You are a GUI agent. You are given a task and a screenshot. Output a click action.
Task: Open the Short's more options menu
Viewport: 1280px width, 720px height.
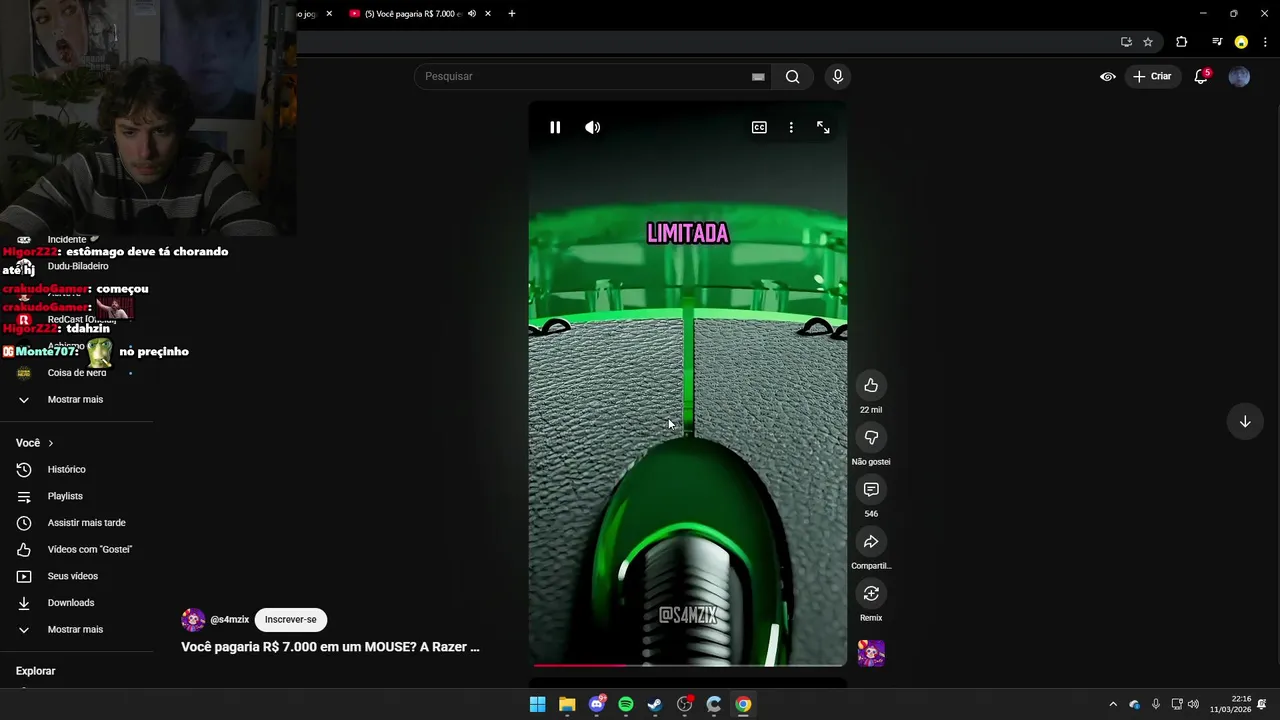pos(791,127)
